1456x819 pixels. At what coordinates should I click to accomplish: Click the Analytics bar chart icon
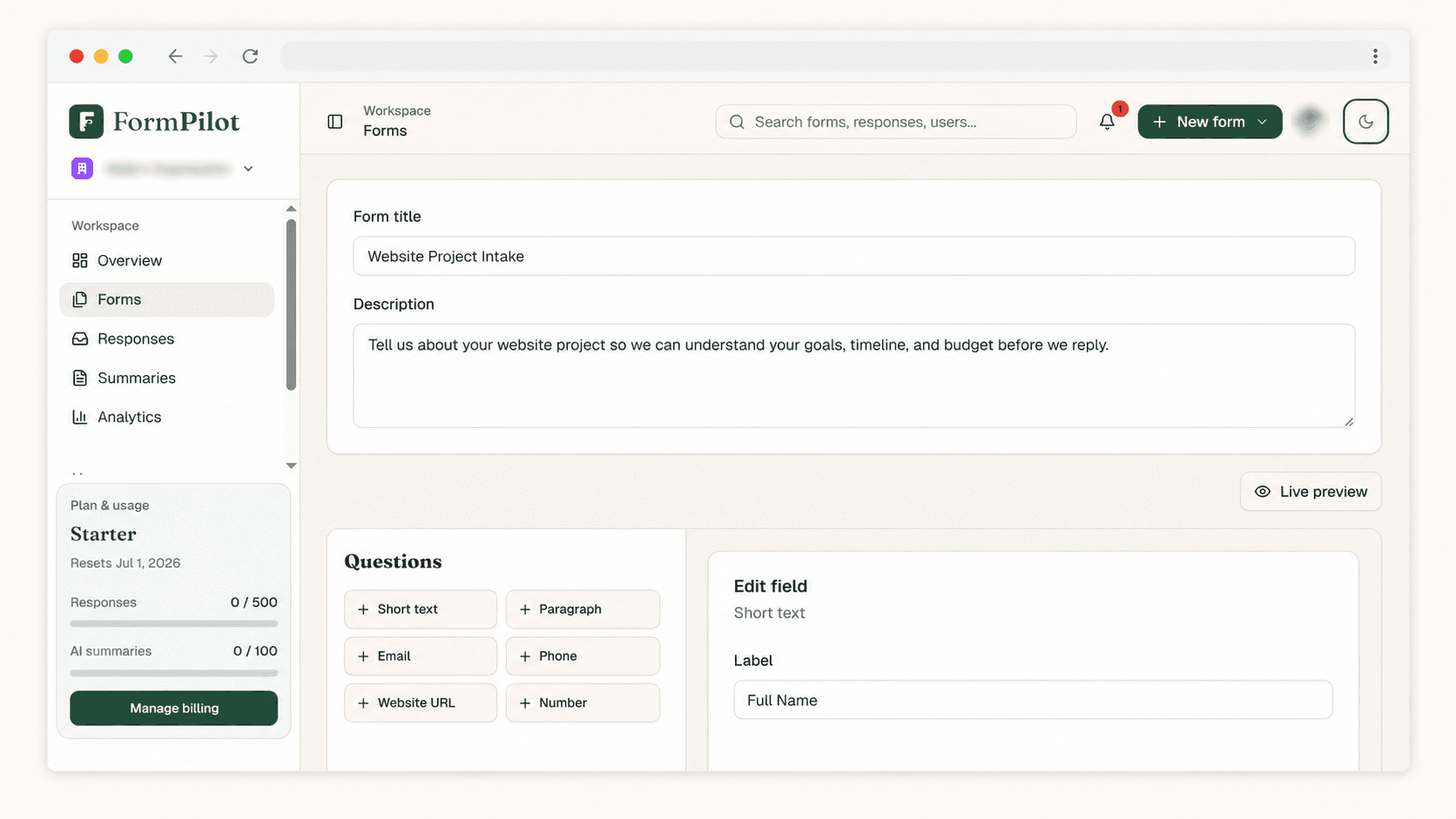click(80, 417)
